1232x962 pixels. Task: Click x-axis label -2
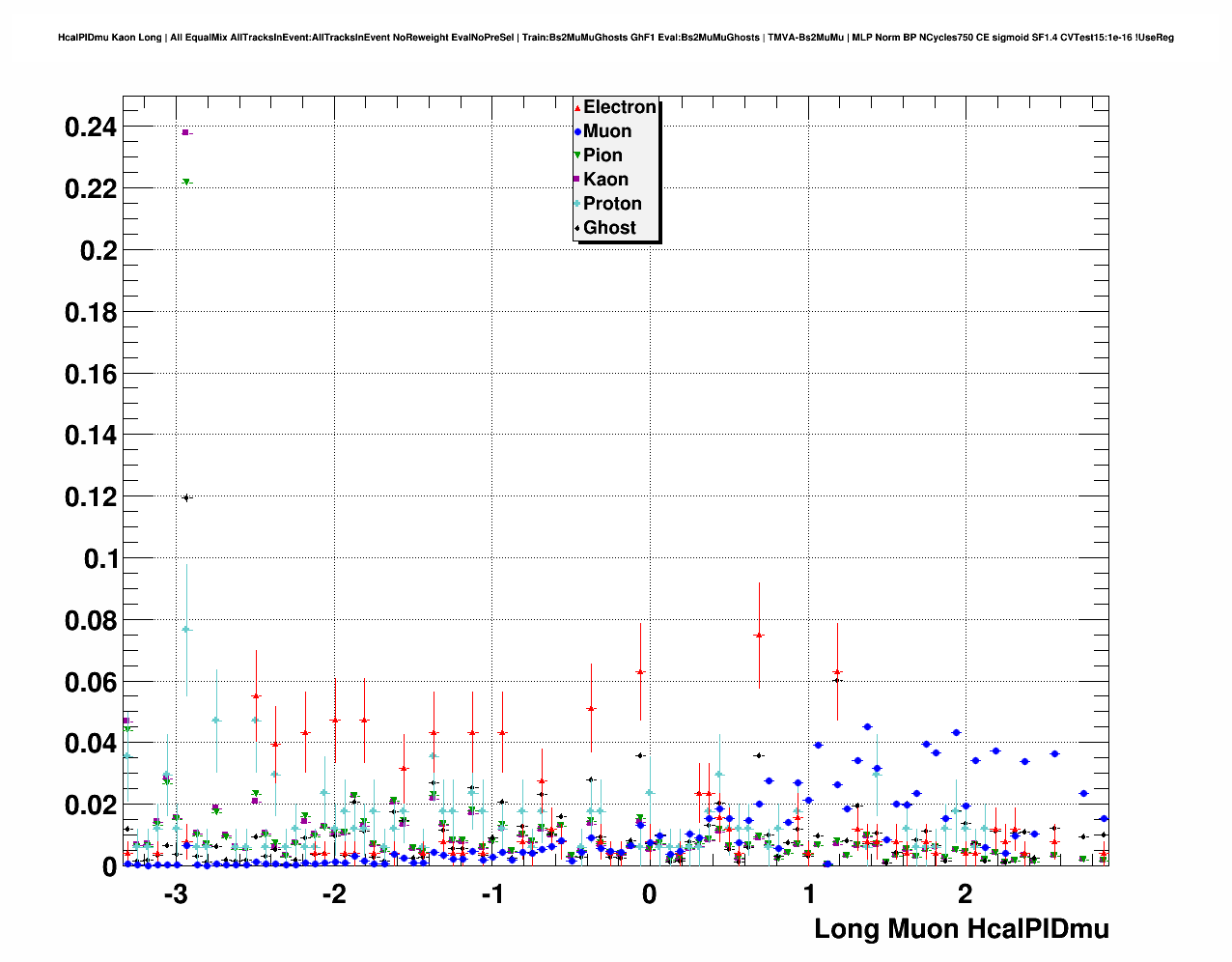pyautogui.click(x=333, y=894)
